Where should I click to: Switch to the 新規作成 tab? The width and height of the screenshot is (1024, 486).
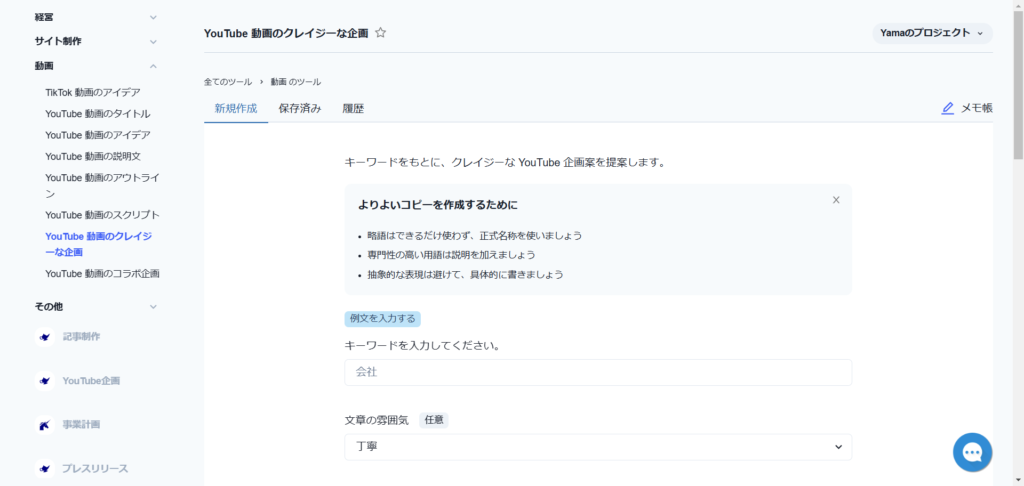[236, 108]
